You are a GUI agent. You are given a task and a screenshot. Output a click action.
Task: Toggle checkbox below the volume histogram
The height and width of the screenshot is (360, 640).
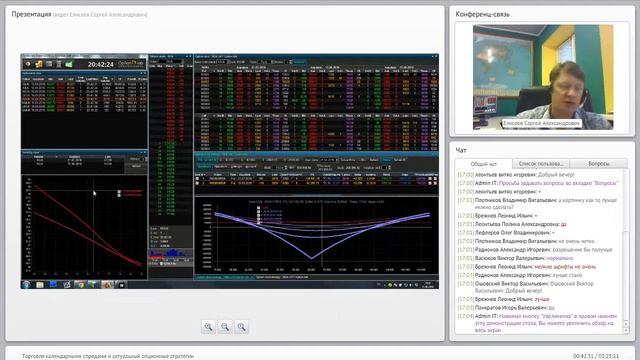coord(161,264)
